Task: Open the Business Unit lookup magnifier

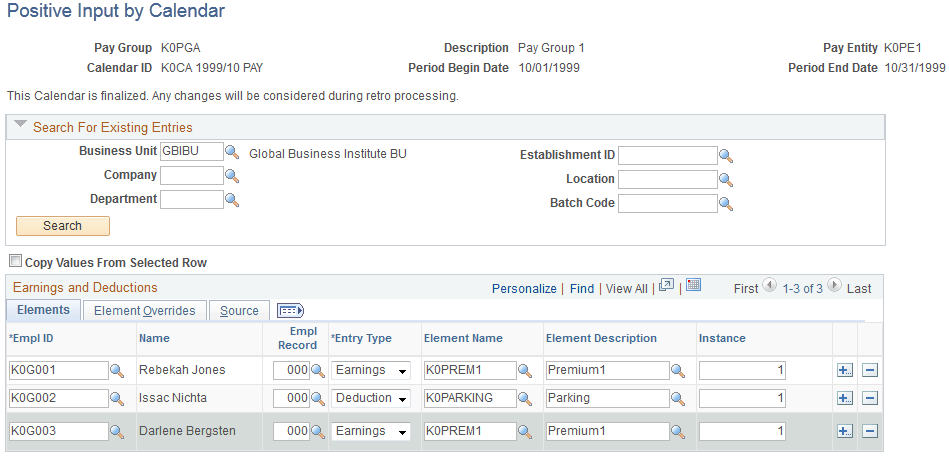Action: coord(231,152)
